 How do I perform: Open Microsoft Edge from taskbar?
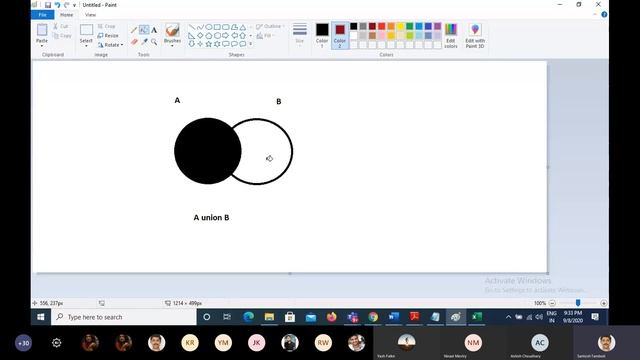click(x=248, y=317)
